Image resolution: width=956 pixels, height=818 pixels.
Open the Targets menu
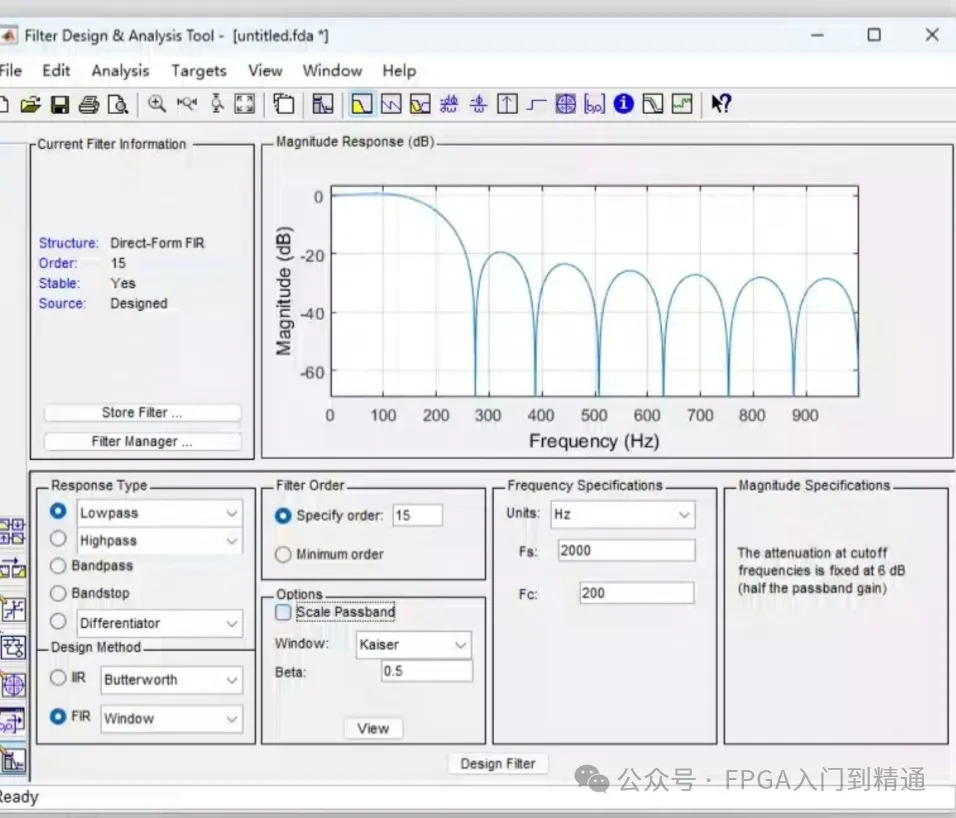[x=198, y=71]
